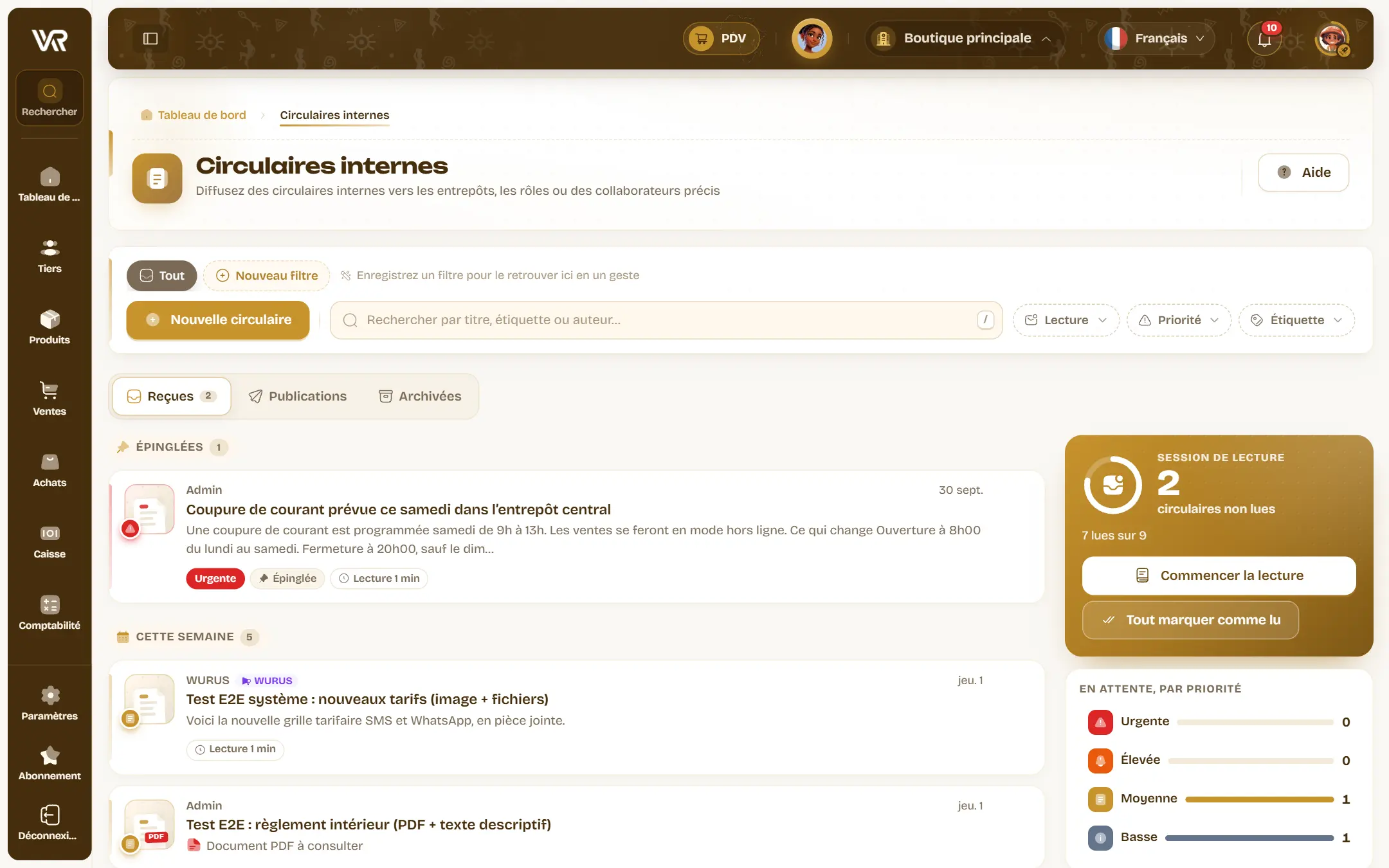Open the Caisse sidebar section
This screenshot has width=1389, height=868.
pyautogui.click(x=50, y=541)
